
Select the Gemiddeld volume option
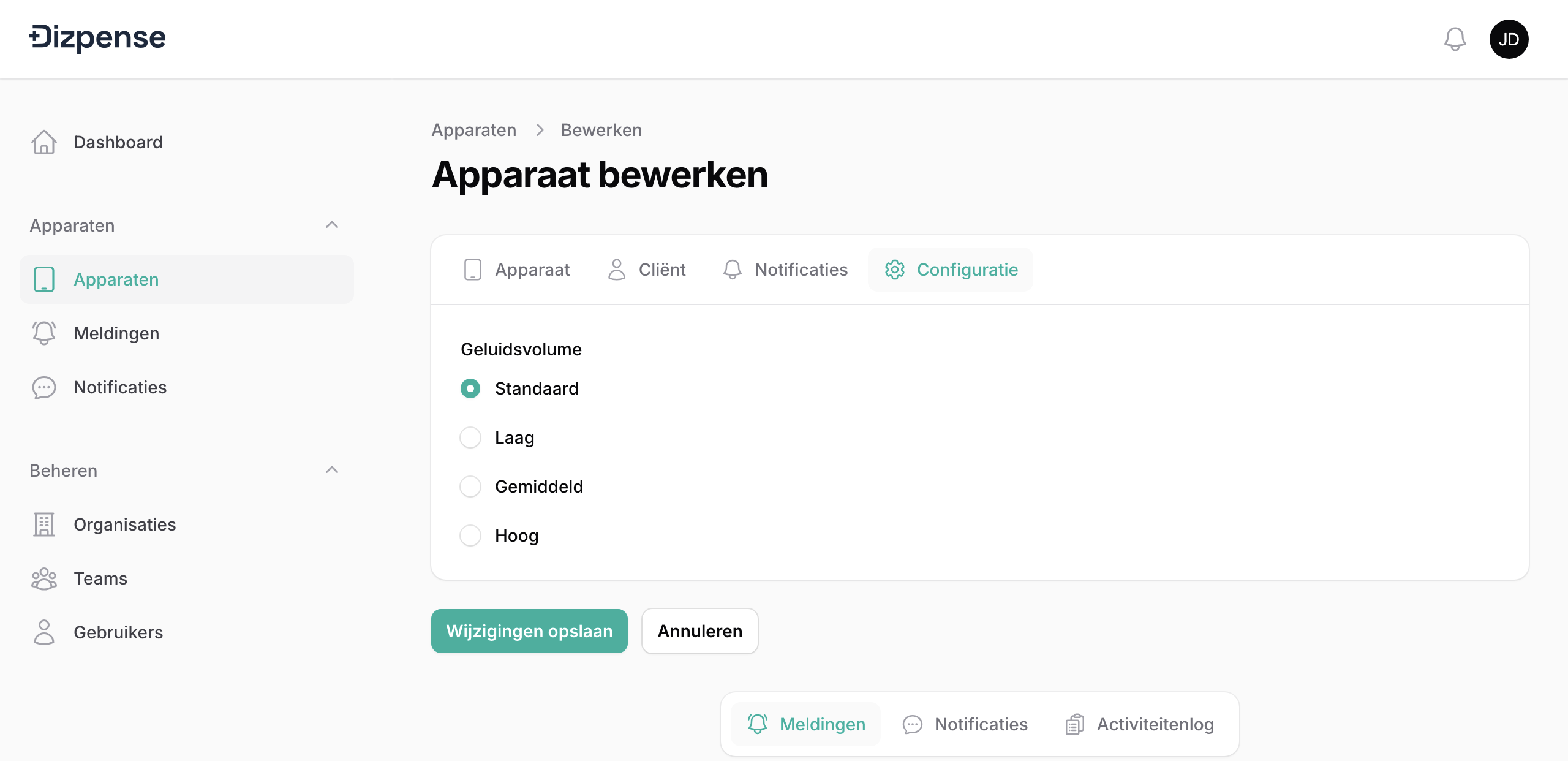[470, 487]
